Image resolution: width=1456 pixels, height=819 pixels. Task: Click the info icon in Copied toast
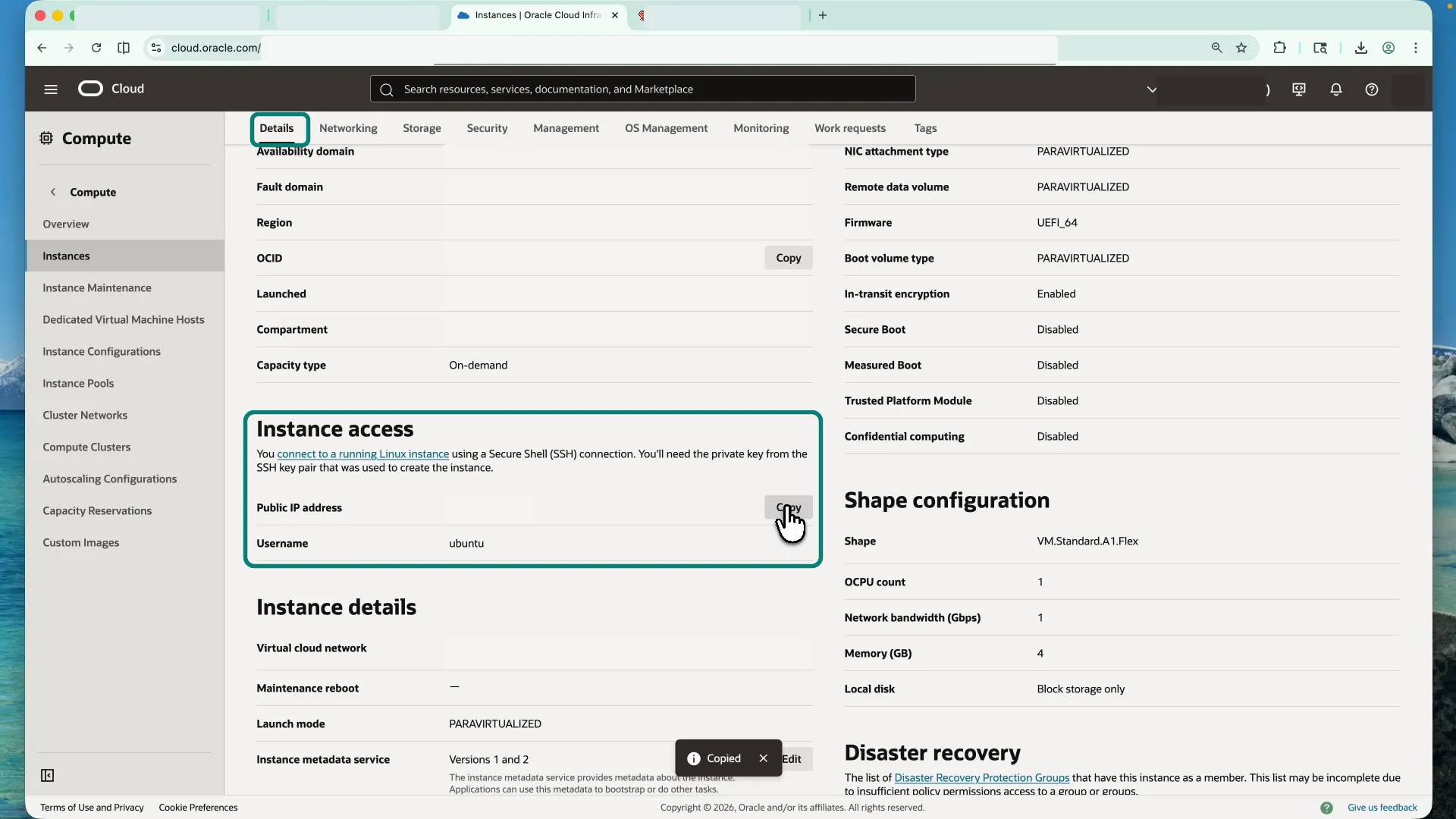pos(693,758)
